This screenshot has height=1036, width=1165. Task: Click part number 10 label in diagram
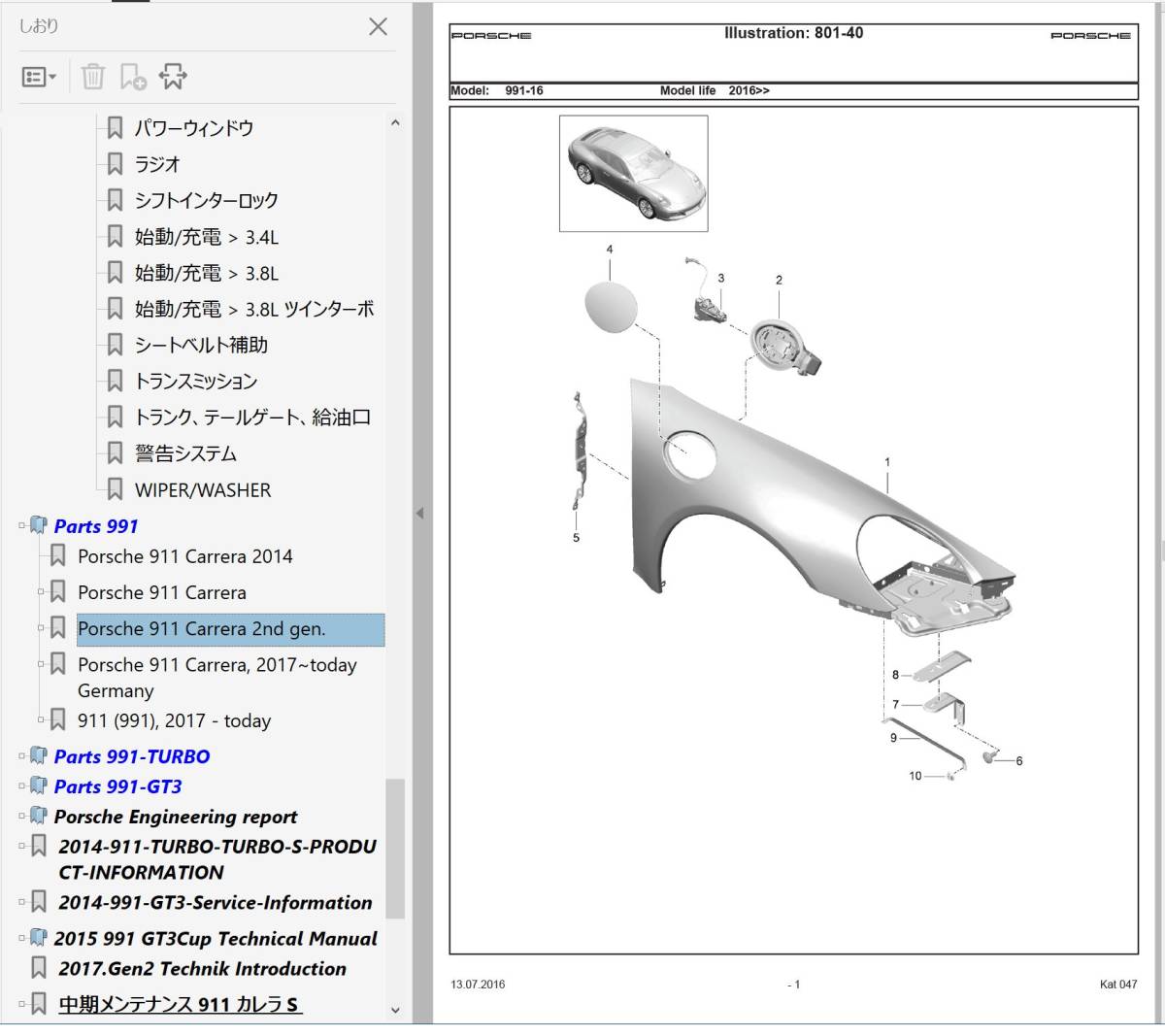915,776
